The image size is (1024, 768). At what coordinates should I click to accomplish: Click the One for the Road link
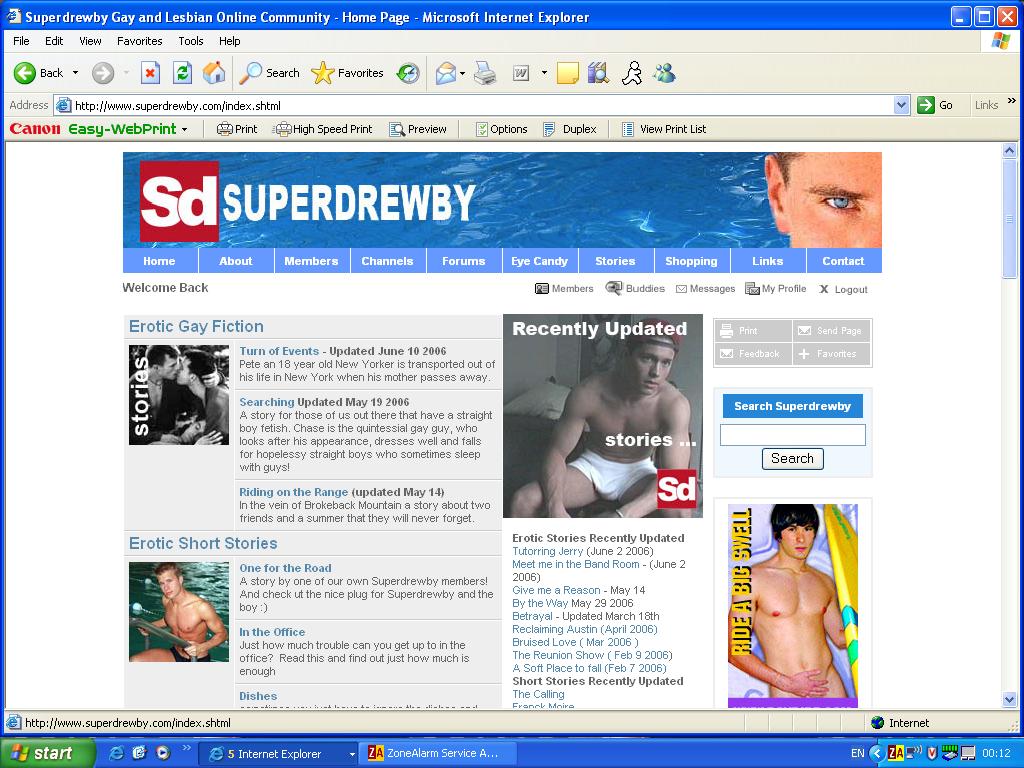(x=285, y=568)
